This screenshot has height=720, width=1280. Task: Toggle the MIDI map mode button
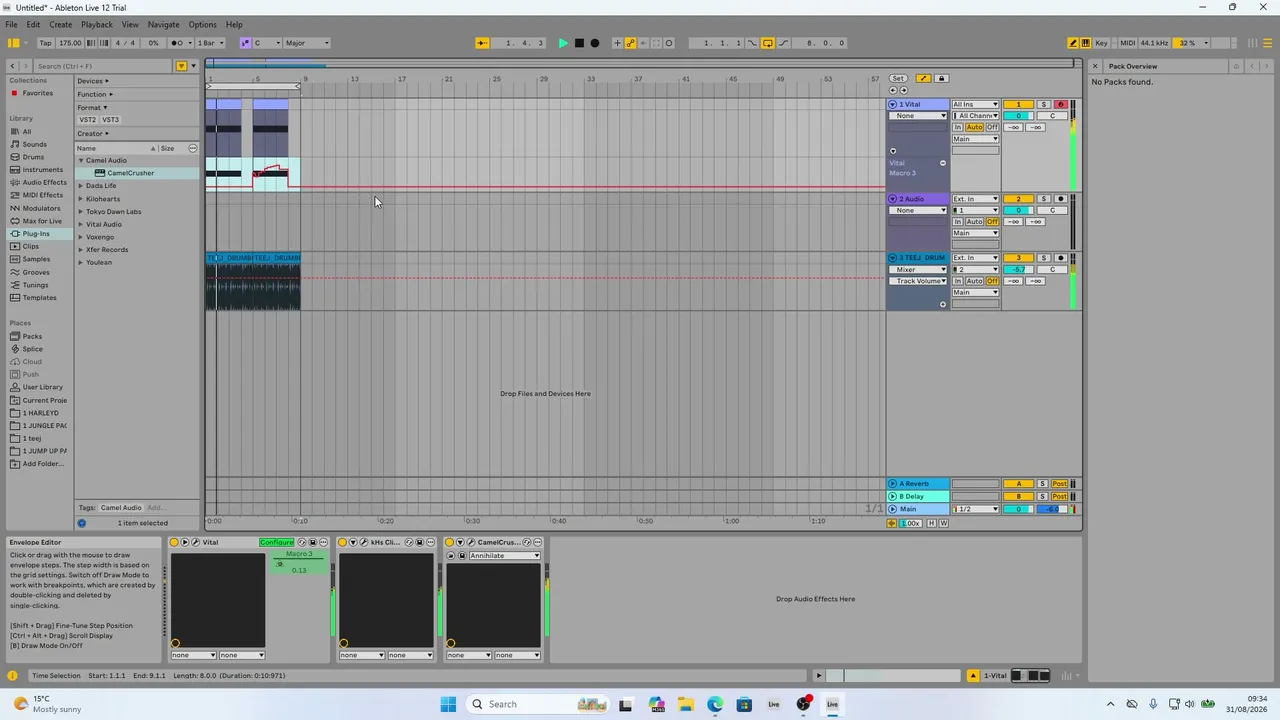pos(1127,43)
